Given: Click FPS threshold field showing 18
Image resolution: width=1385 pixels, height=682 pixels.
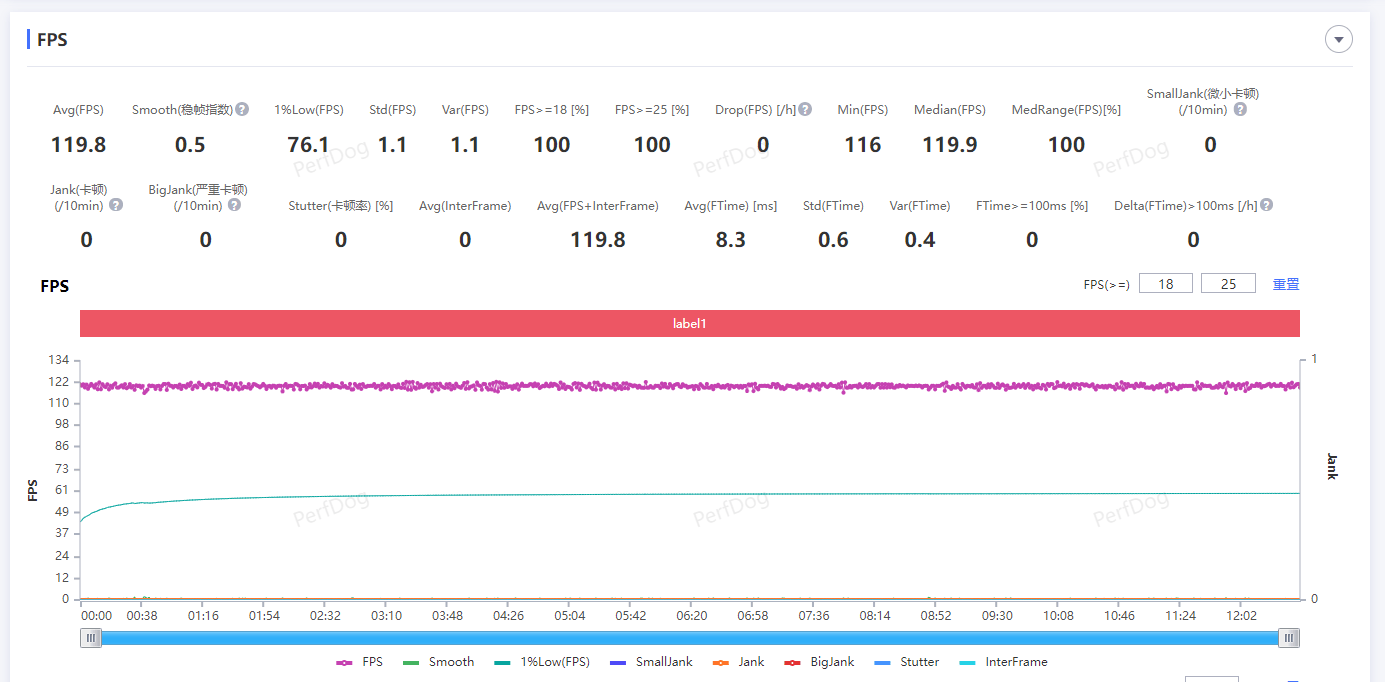Looking at the screenshot, I should point(1165,284).
